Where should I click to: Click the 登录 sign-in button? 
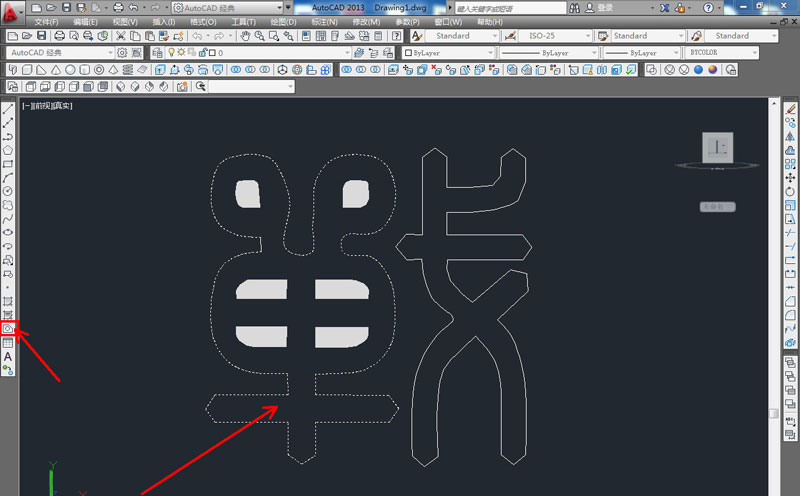point(604,7)
